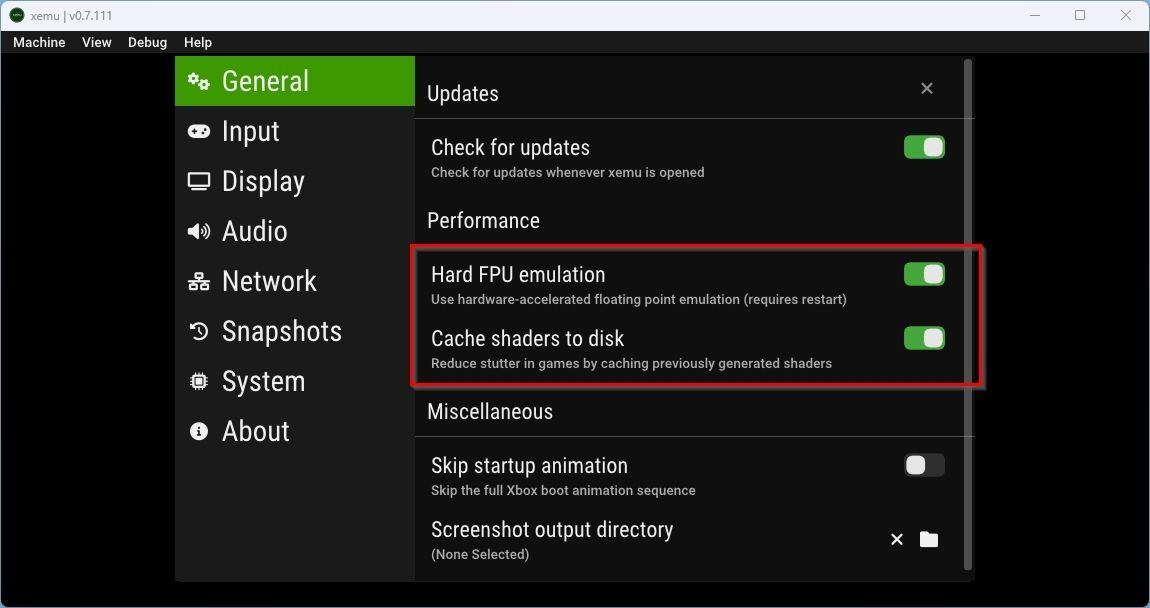Disable Check for updates
The height and width of the screenshot is (608, 1150).
tap(923, 147)
